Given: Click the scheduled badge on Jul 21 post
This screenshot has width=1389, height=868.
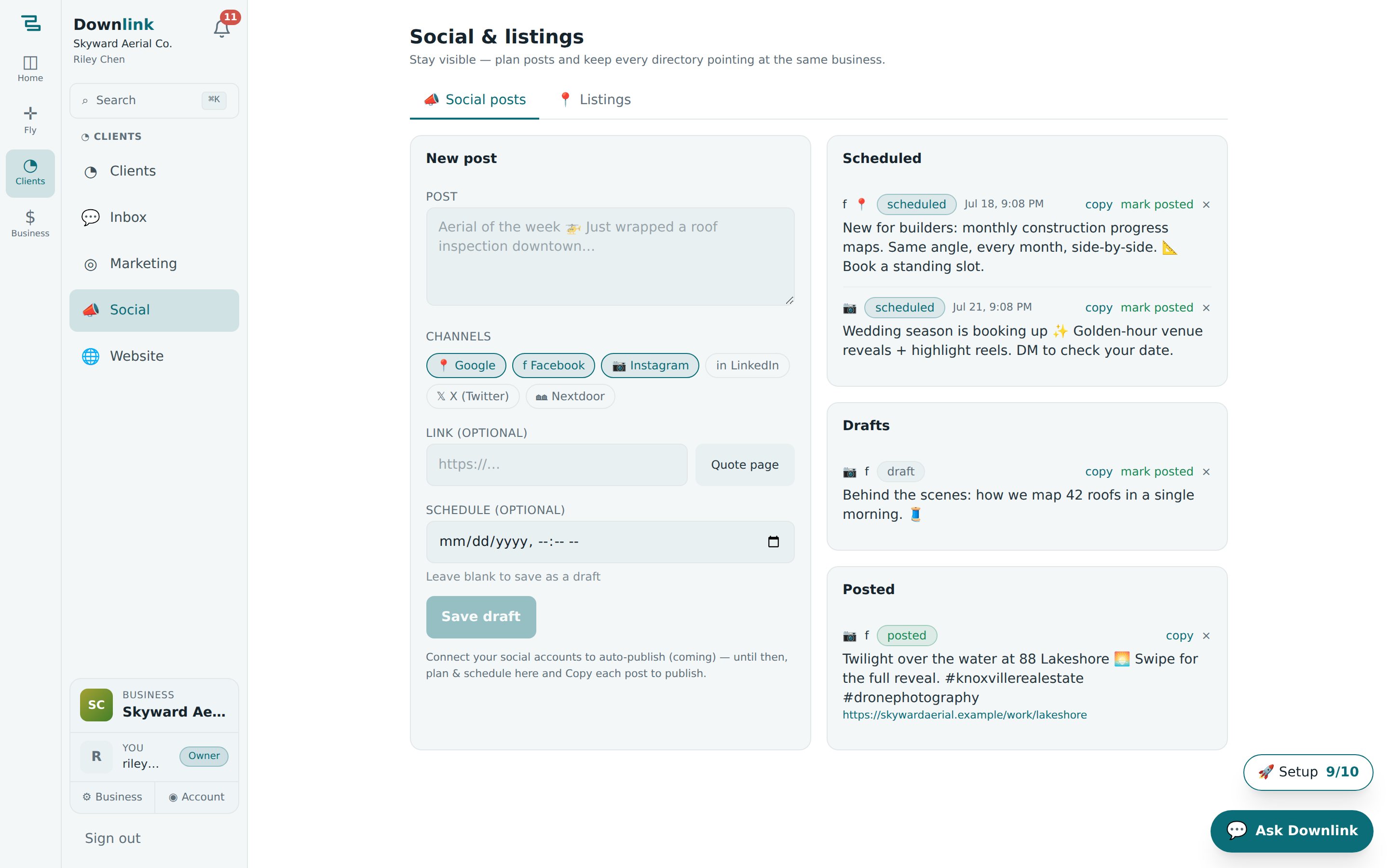Looking at the screenshot, I should (905, 308).
